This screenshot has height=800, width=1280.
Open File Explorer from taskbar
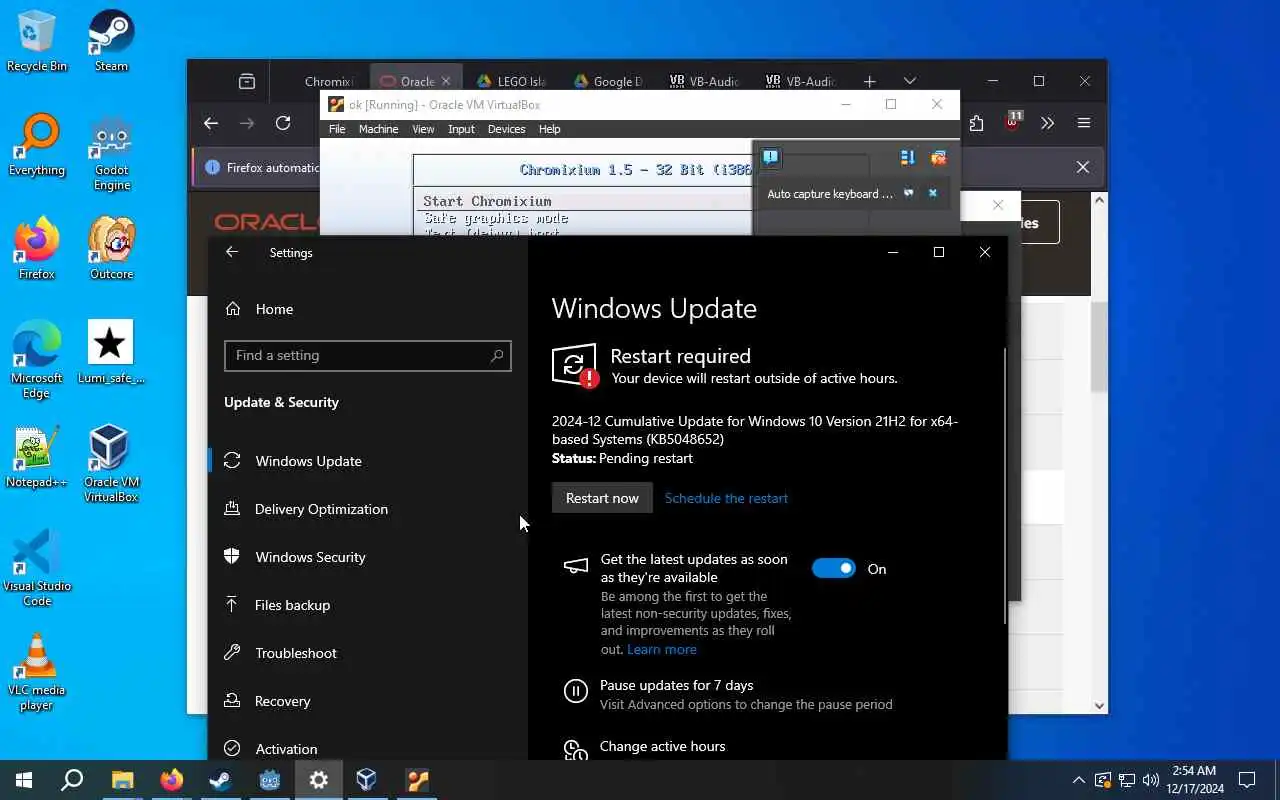point(122,780)
